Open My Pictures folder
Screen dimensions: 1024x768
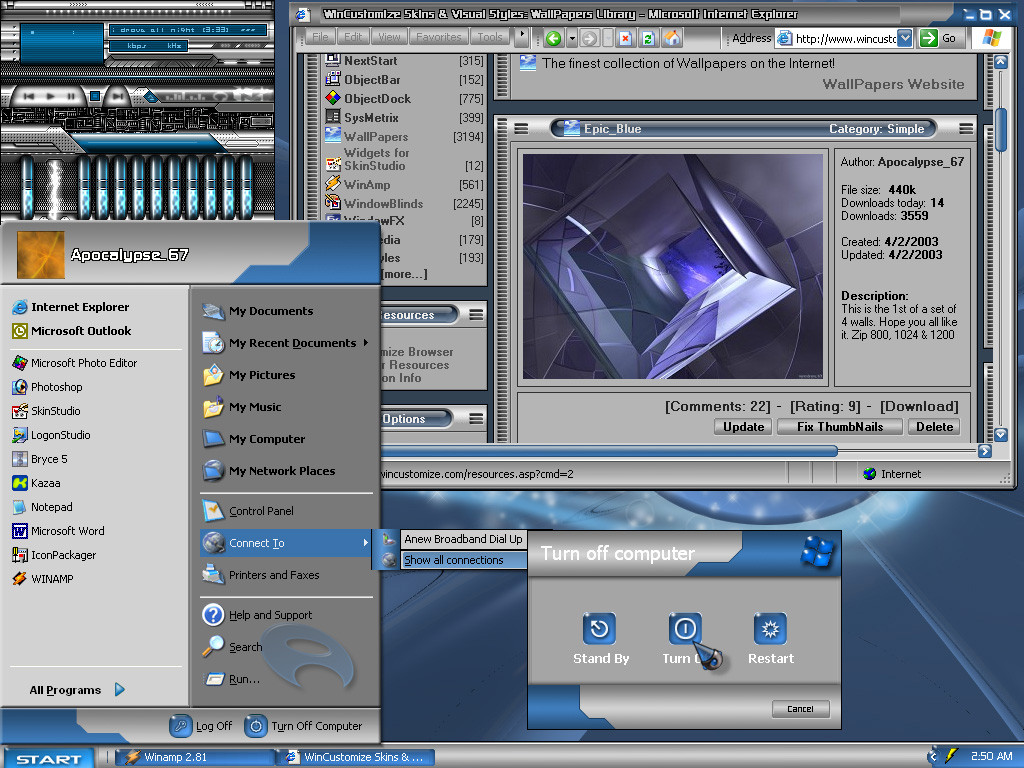coord(249,376)
